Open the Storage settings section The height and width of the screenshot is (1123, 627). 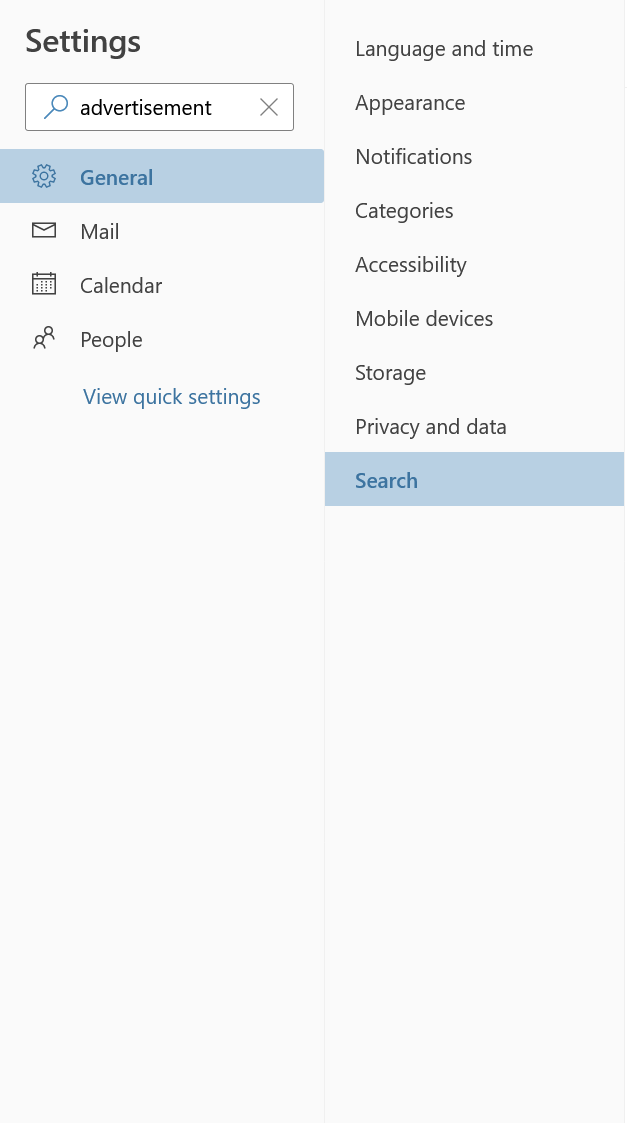390,372
